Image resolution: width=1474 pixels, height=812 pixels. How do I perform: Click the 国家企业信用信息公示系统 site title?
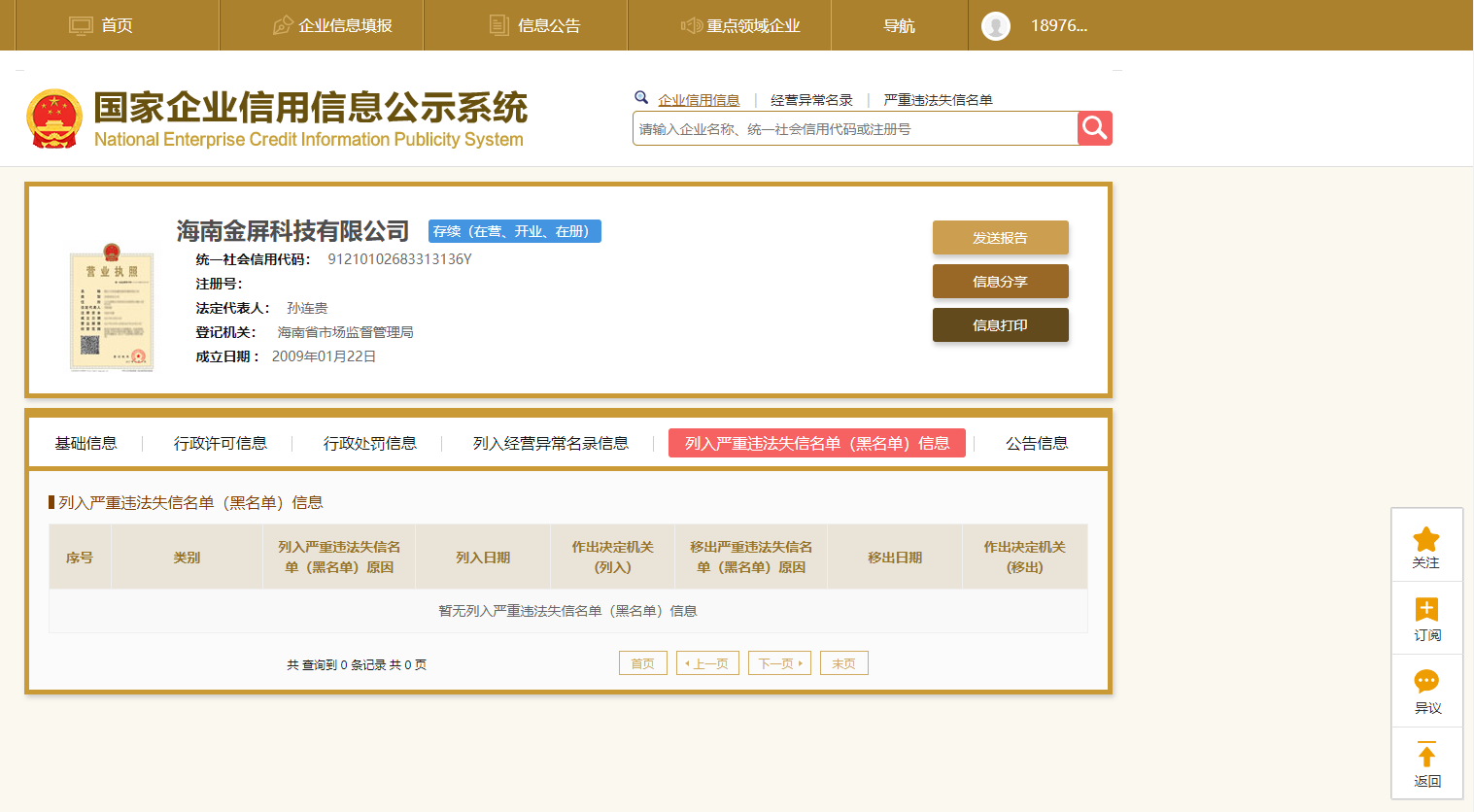tap(311, 107)
